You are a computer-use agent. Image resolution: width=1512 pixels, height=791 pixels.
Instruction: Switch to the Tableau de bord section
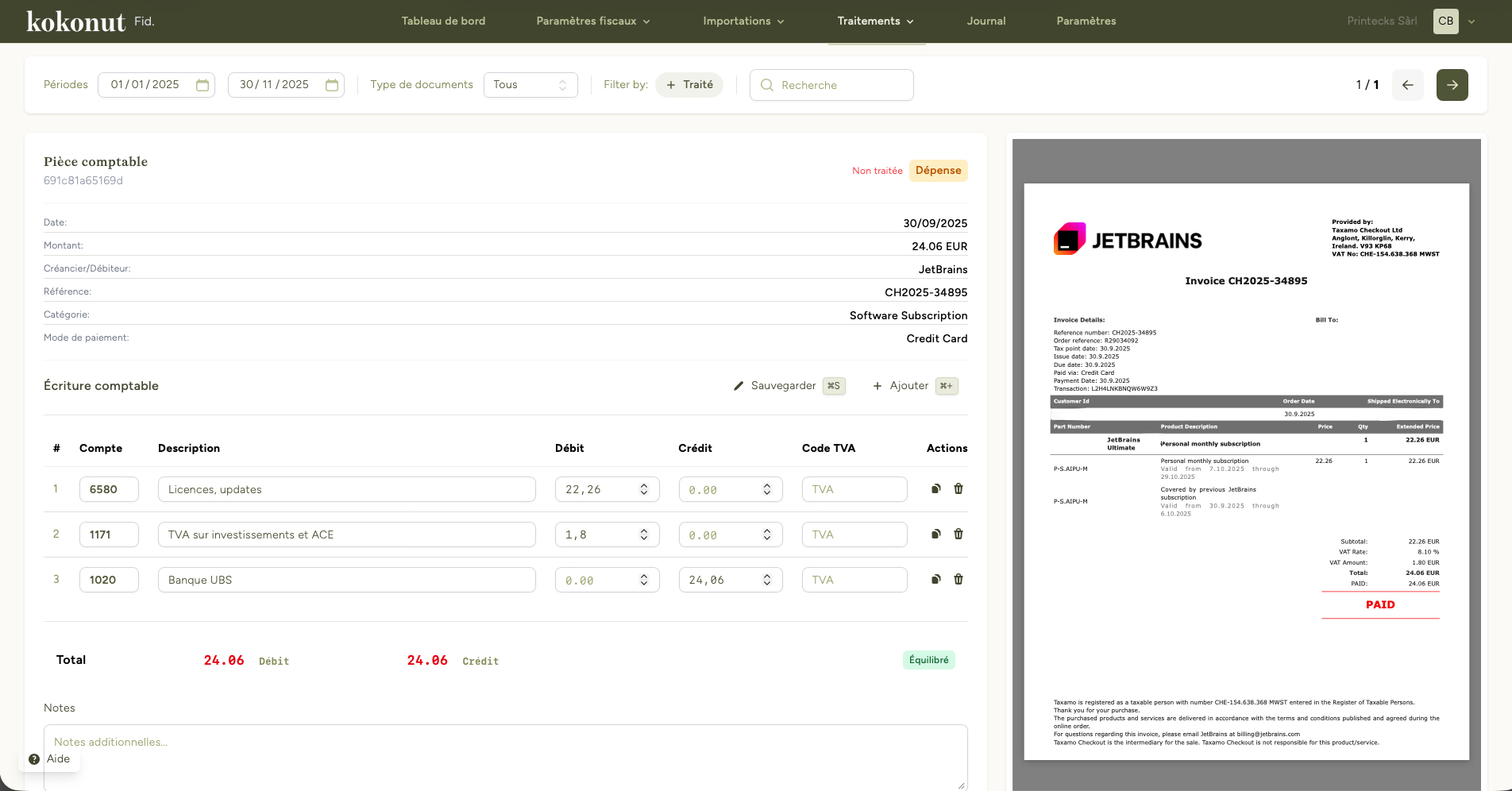(x=443, y=21)
